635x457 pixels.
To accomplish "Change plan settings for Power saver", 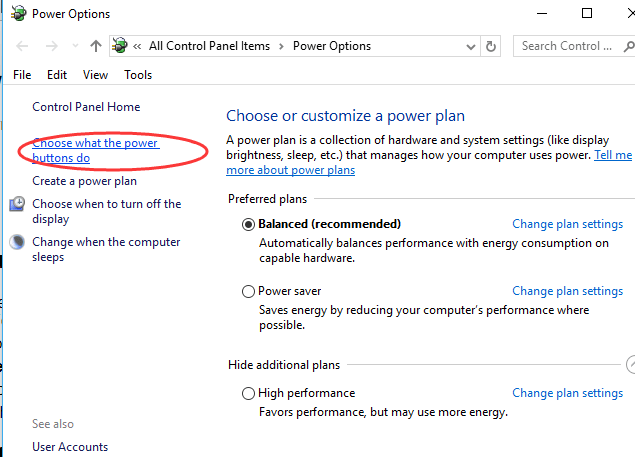I will [567, 291].
